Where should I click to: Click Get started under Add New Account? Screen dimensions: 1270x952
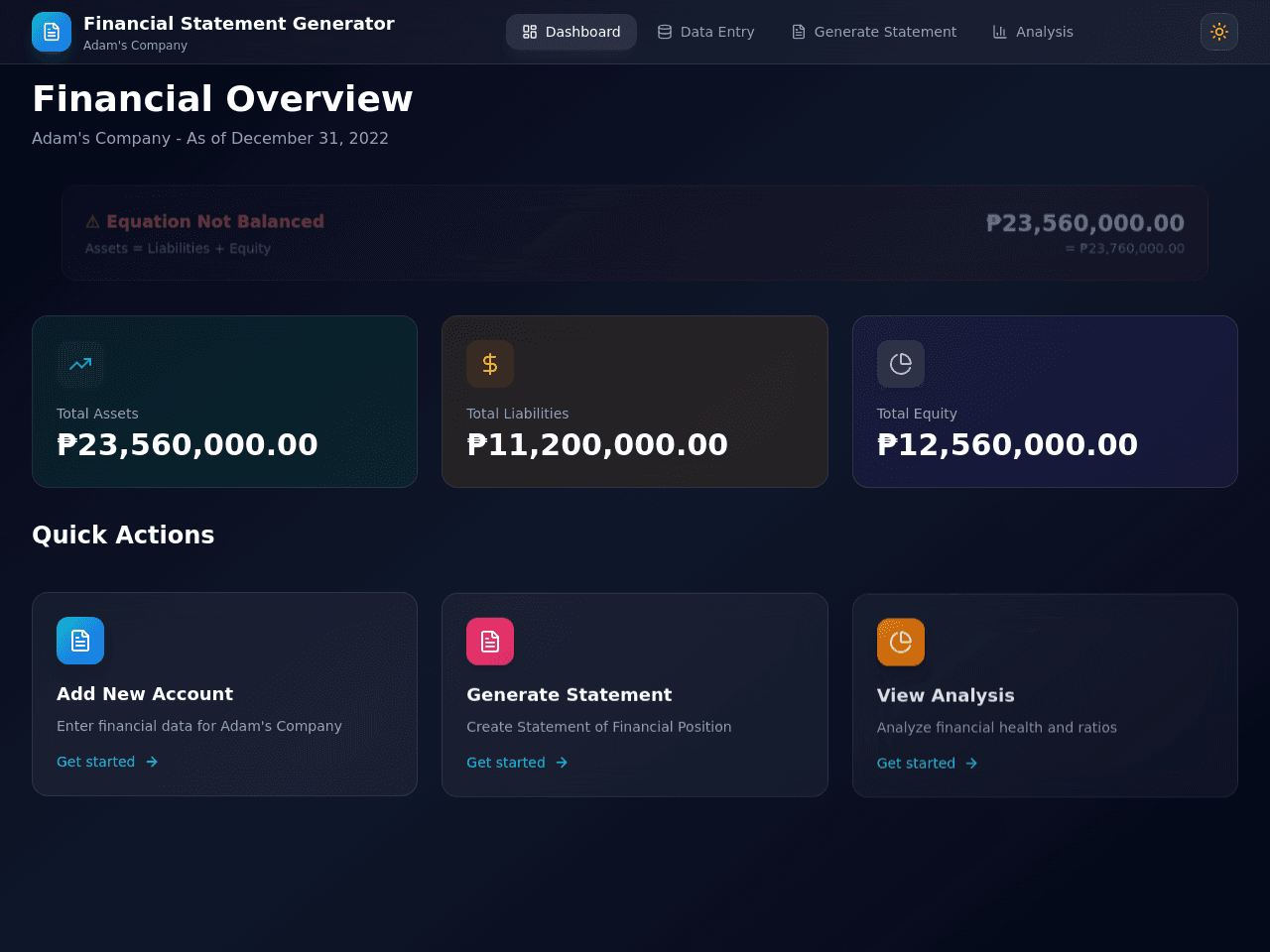pyautogui.click(x=107, y=762)
